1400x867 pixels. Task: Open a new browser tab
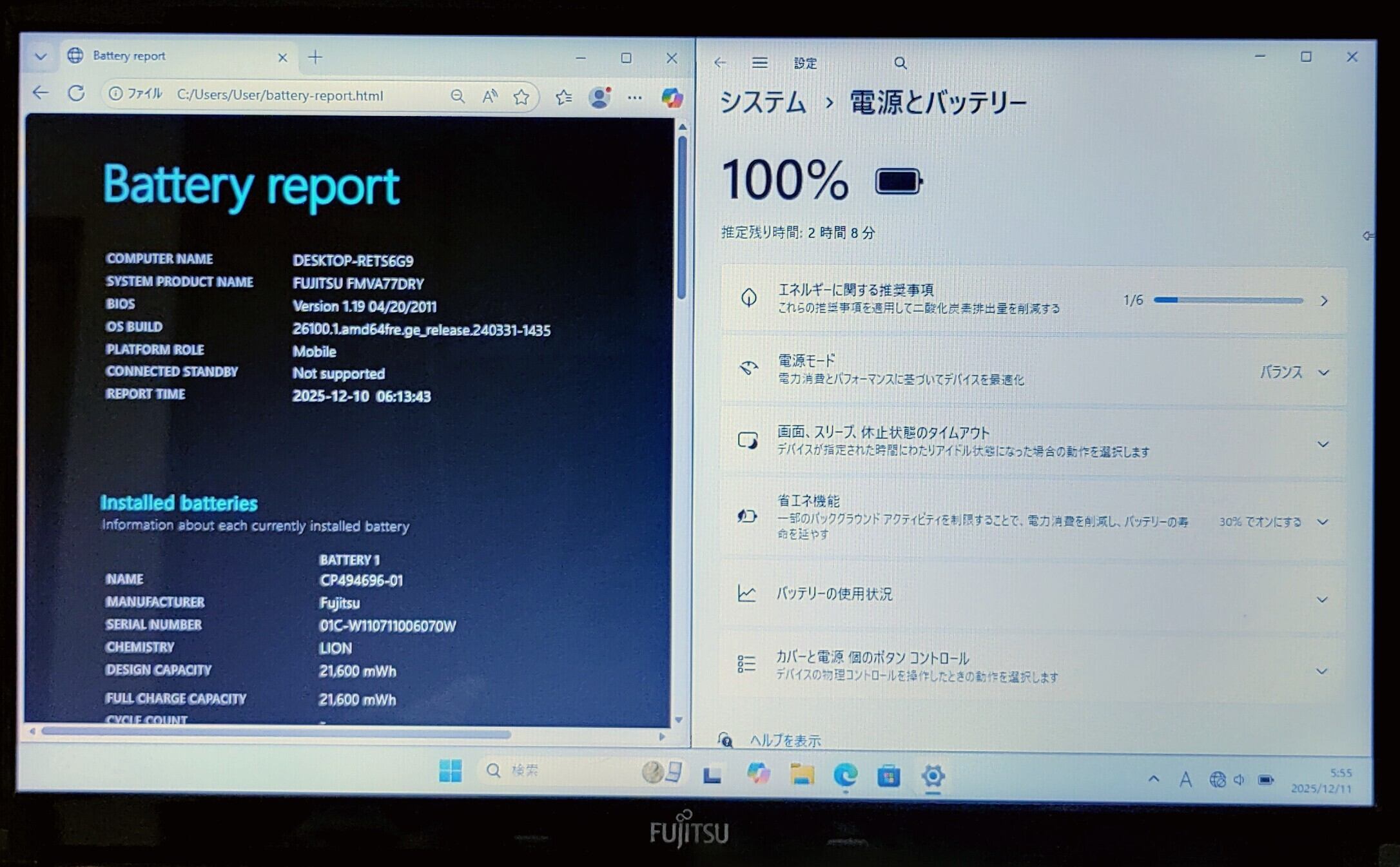coord(315,57)
